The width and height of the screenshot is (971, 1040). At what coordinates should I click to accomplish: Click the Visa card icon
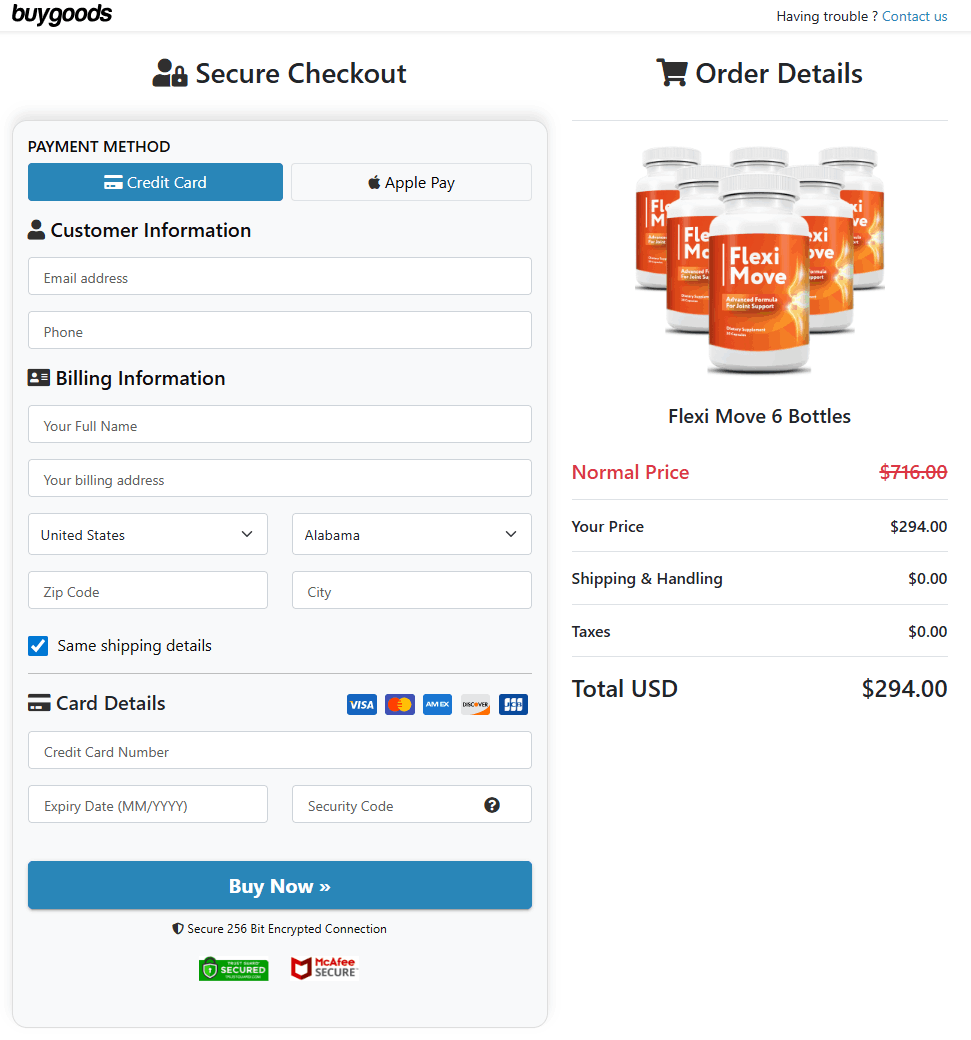(362, 705)
